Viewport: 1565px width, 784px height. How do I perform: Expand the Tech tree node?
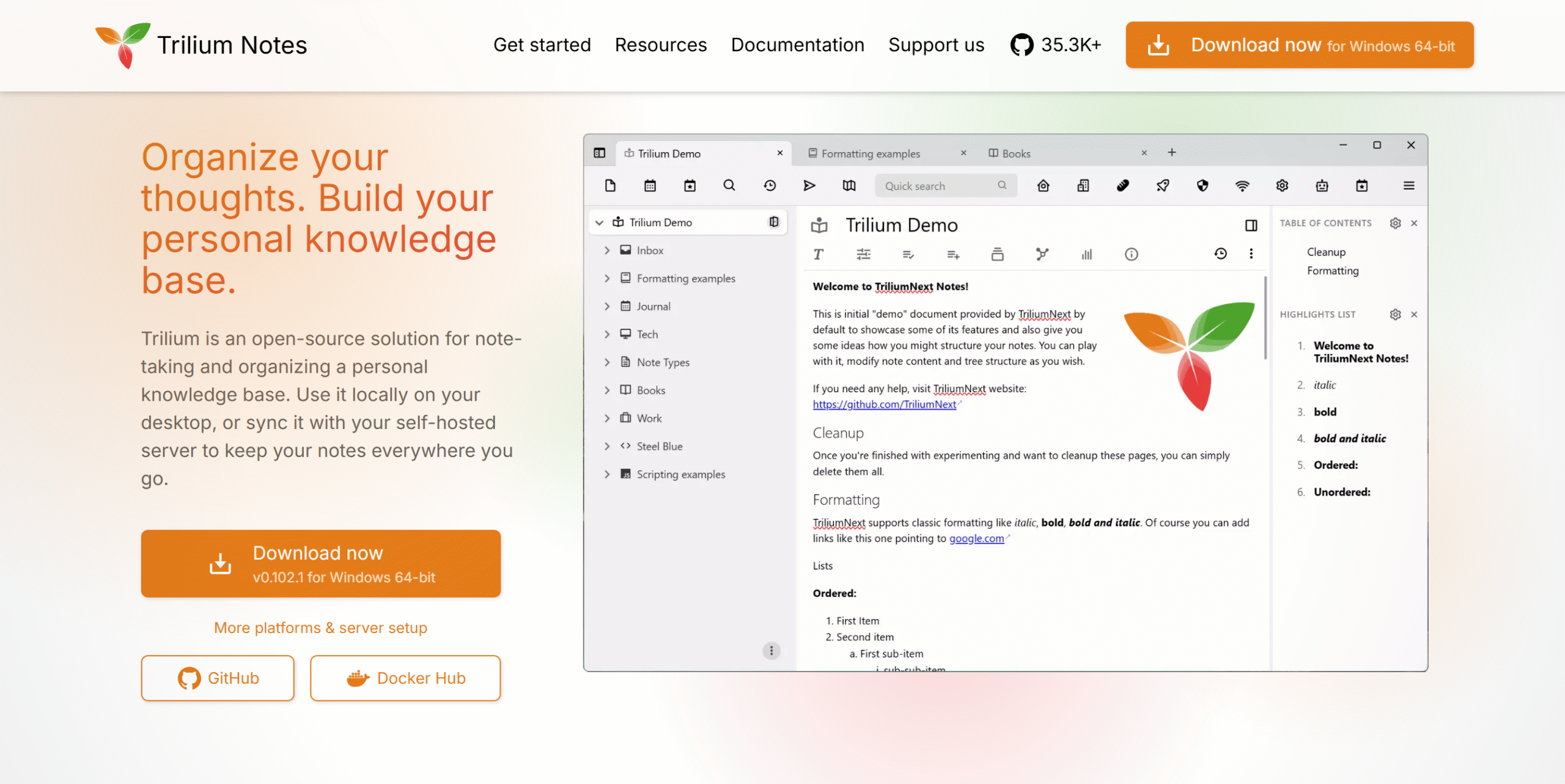tap(607, 334)
